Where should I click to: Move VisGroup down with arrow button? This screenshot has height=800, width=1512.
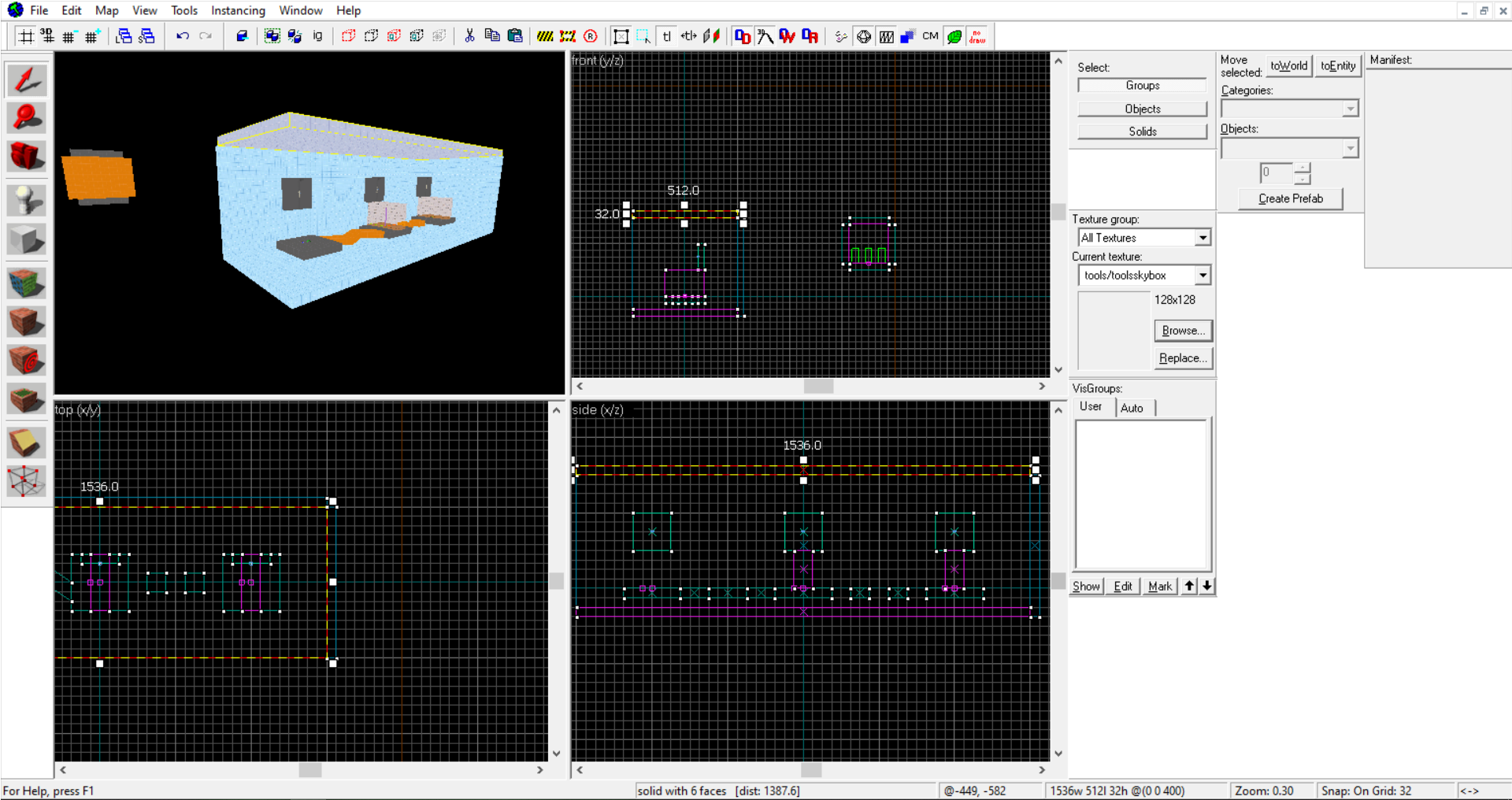pyautogui.click(x=1206, y=587)
